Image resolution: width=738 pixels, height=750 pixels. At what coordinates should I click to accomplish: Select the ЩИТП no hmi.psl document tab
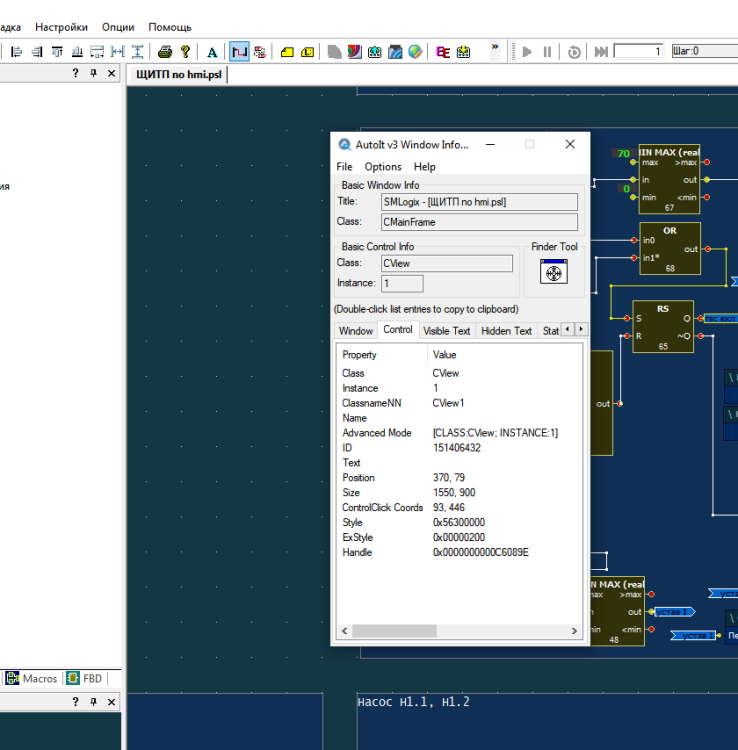click(179, 75)
